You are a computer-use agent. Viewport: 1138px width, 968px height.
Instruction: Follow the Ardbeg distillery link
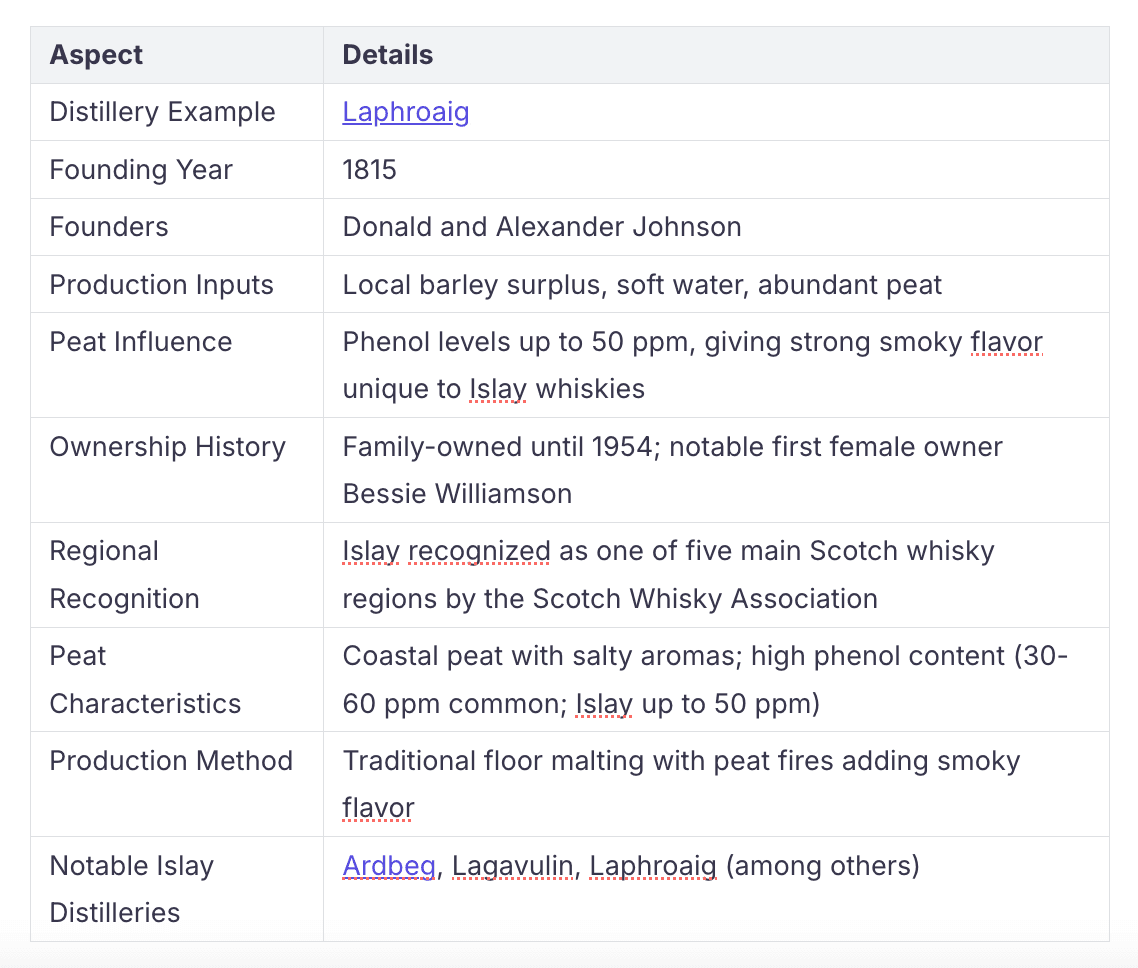coord(389,866)
